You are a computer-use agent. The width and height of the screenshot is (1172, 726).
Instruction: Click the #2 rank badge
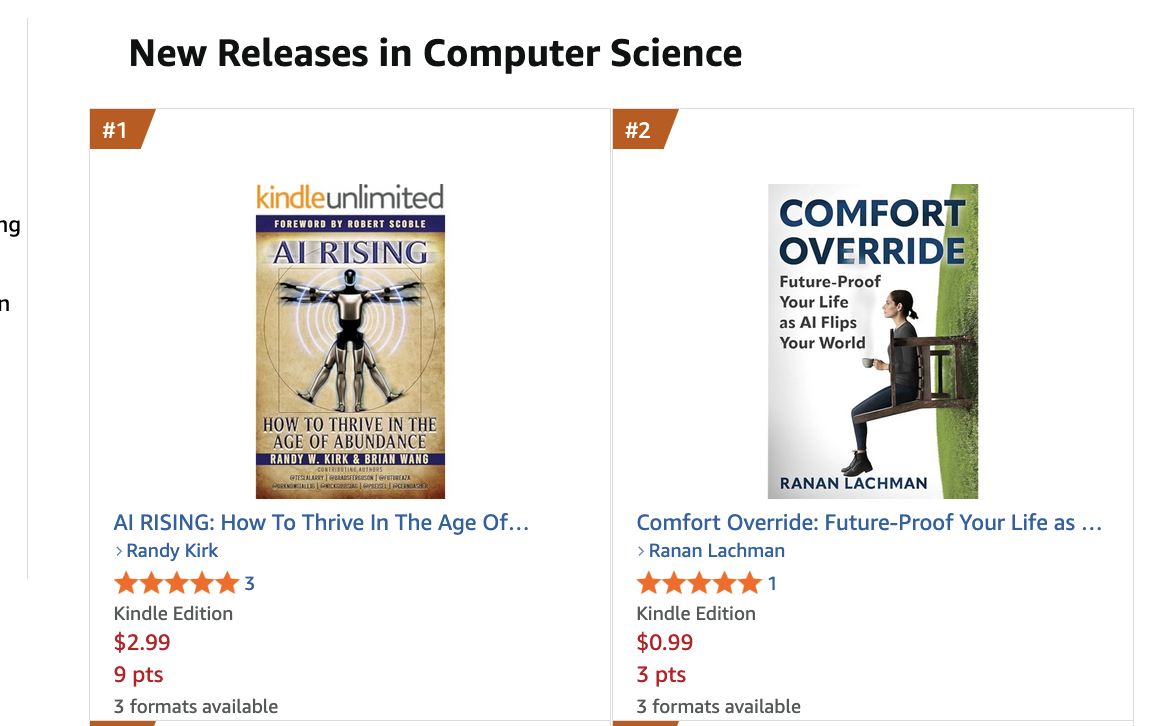[638, 130]
